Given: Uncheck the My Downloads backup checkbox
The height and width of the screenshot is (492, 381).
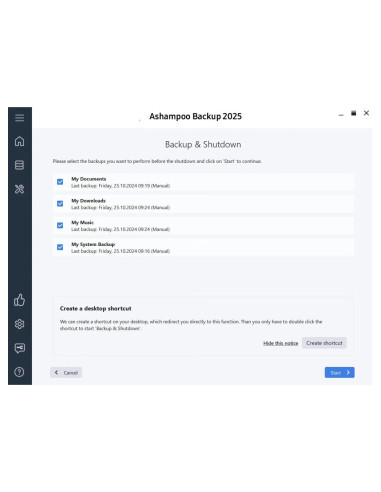Looking at the screenshot, I should [x=60, y=203].
